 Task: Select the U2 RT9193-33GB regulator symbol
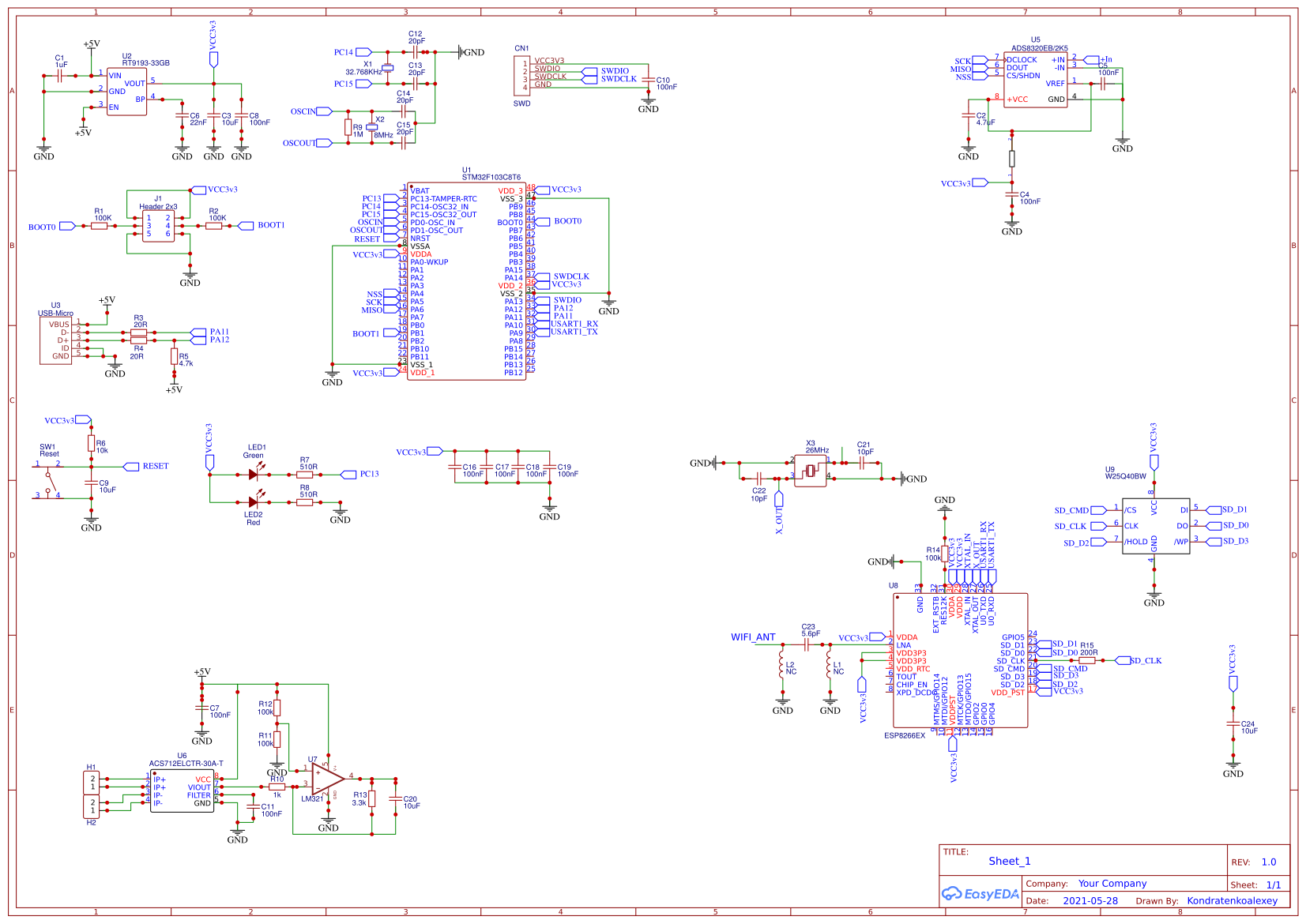126,92
